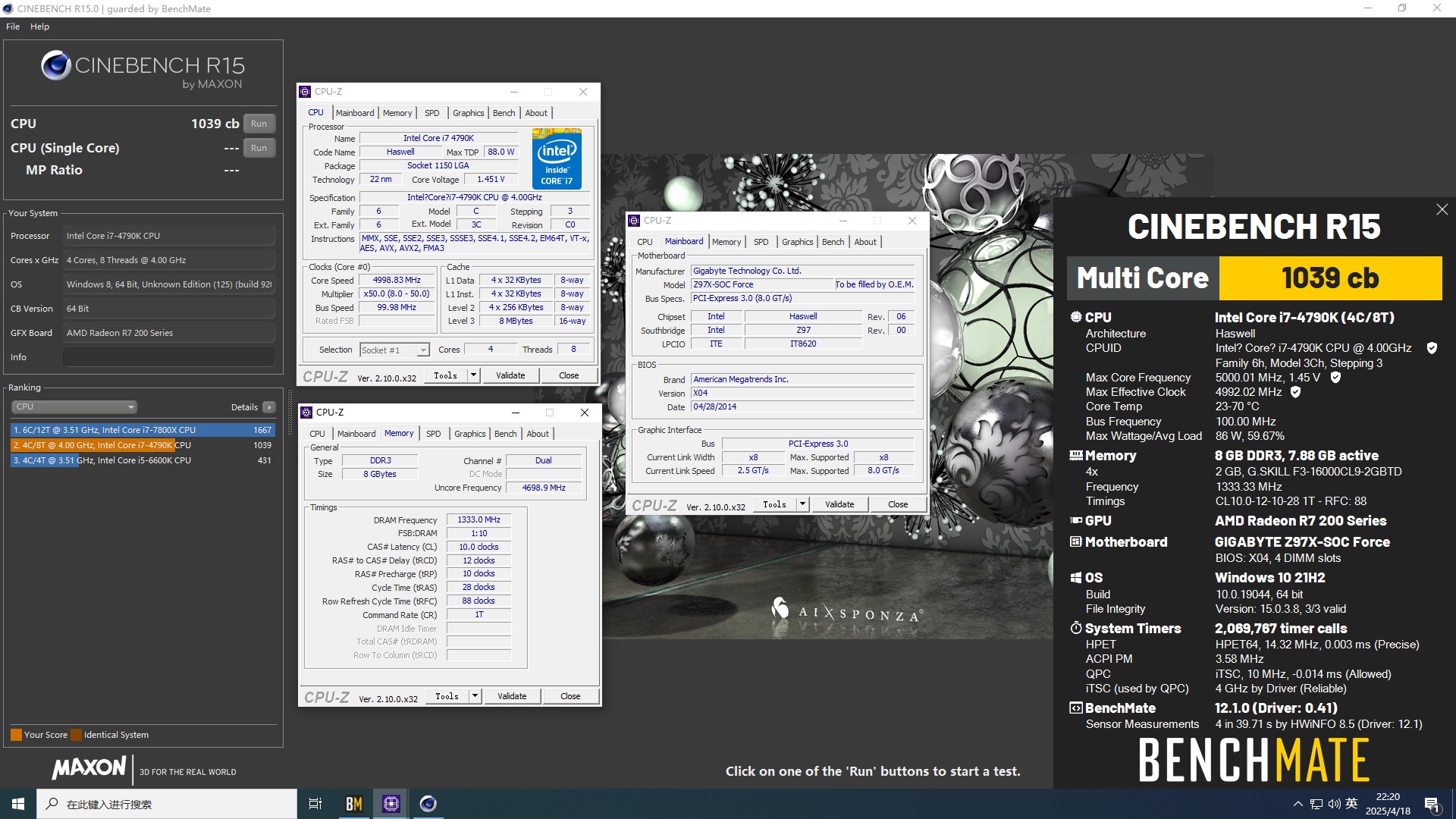Select ranking row Intel Core i7-4790K CPU
Image resolution: width=1456 pixels, height=819 pixels.
(x=143, y=445)
